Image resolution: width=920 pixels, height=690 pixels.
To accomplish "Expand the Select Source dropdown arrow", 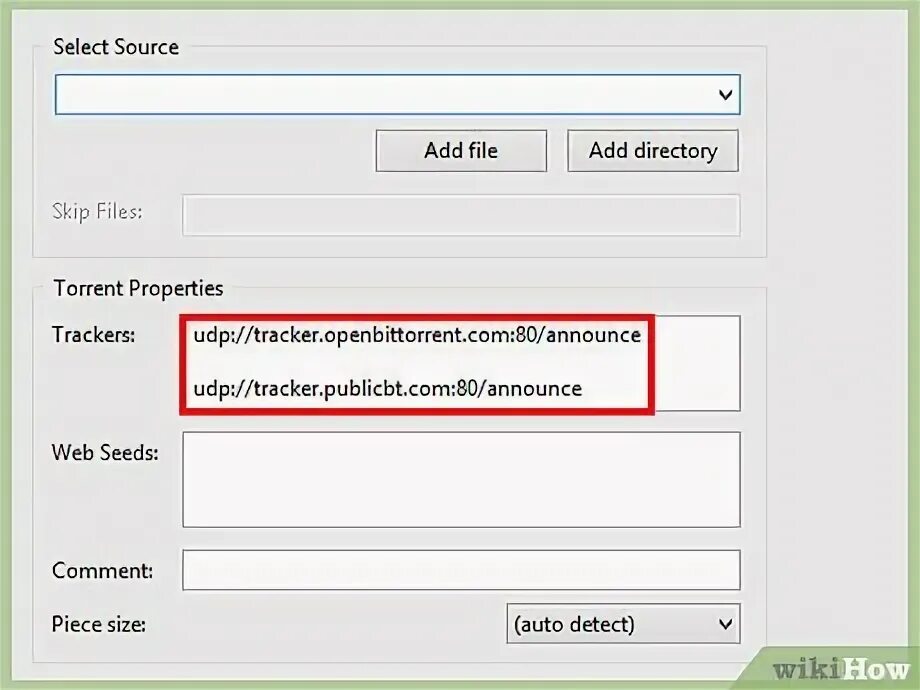I will tap(725, 94).
